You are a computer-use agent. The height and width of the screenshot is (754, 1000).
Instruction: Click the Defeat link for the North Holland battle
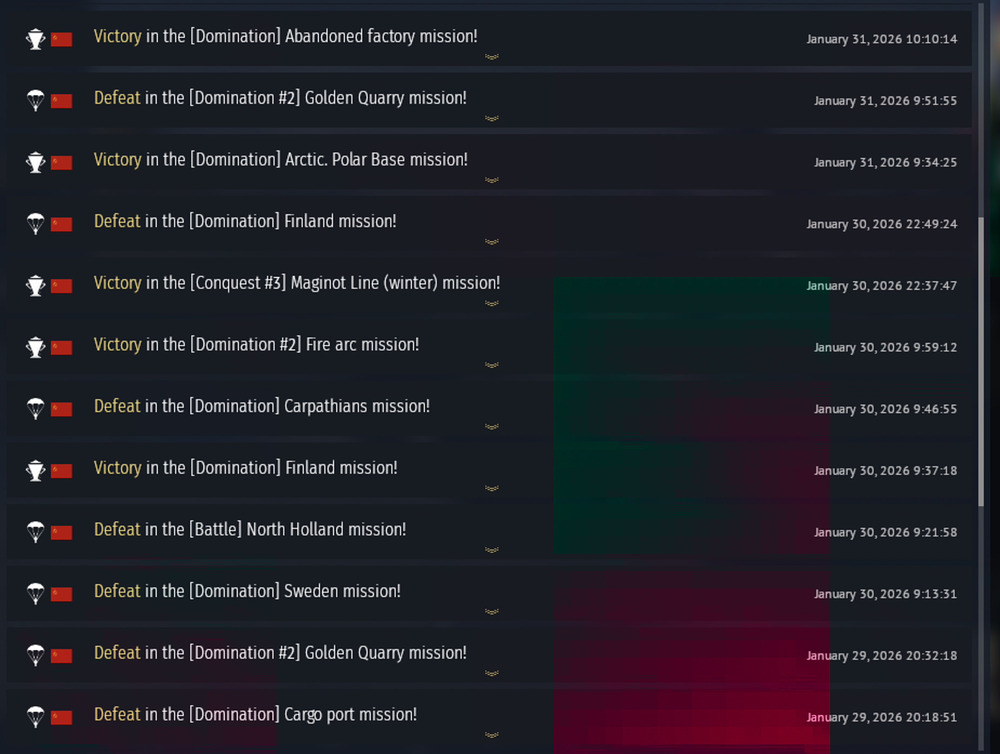point(117,529)
